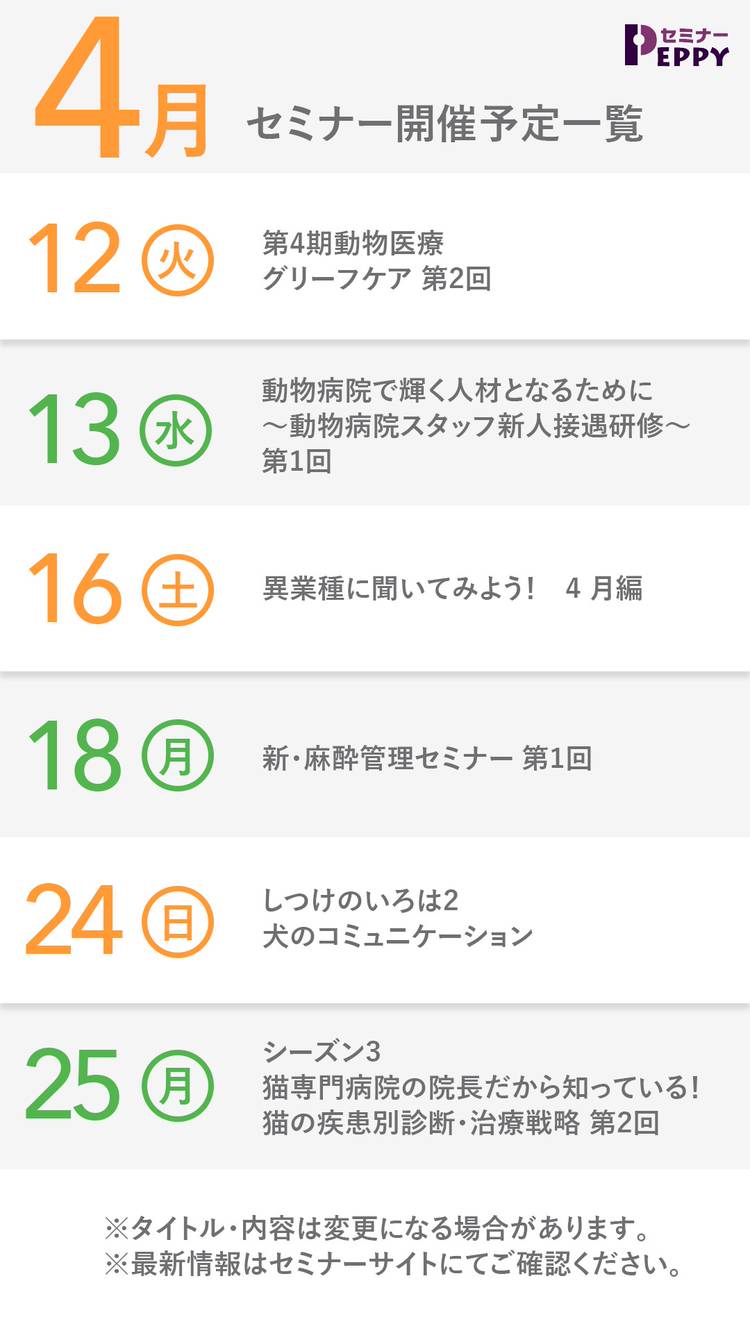Click the 月 circle beside date 18
Viewport: 750px width, 1333px height.
[177, 757]
